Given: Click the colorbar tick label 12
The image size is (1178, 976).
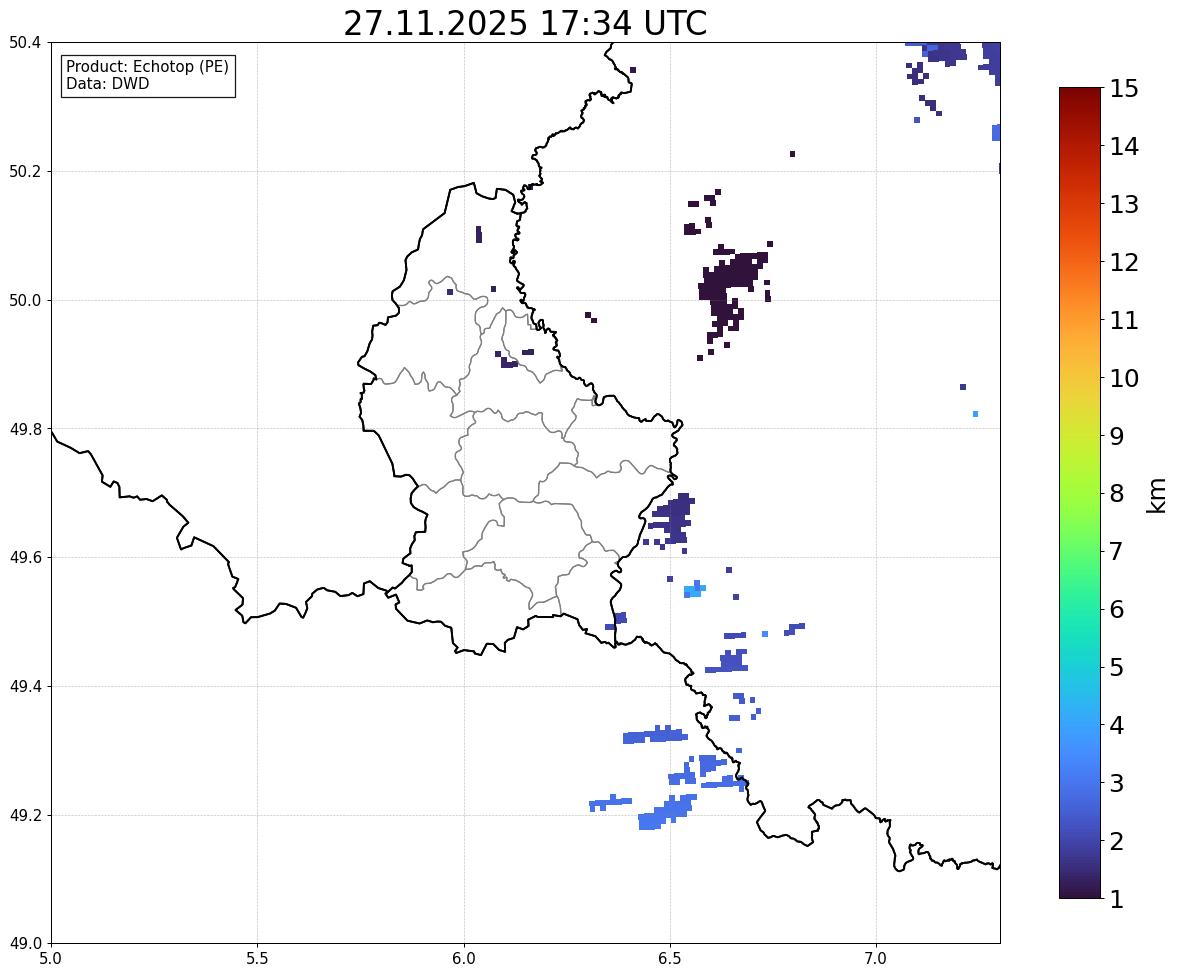Looking at the screenshot, I should pos(1124,262).
